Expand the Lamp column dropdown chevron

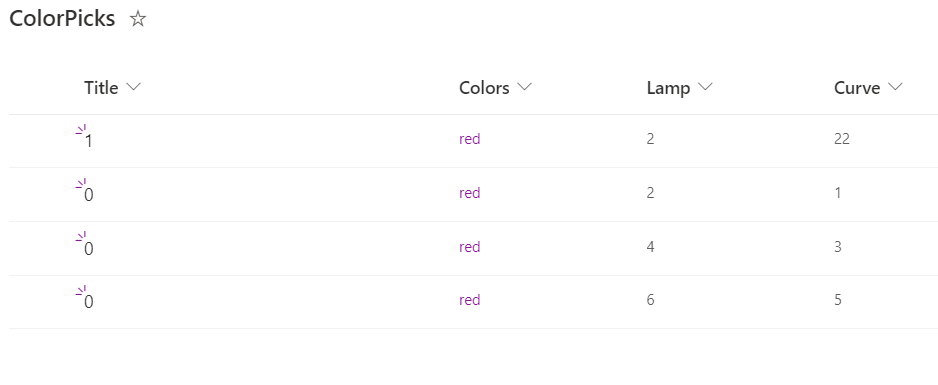tap(705, 87)
